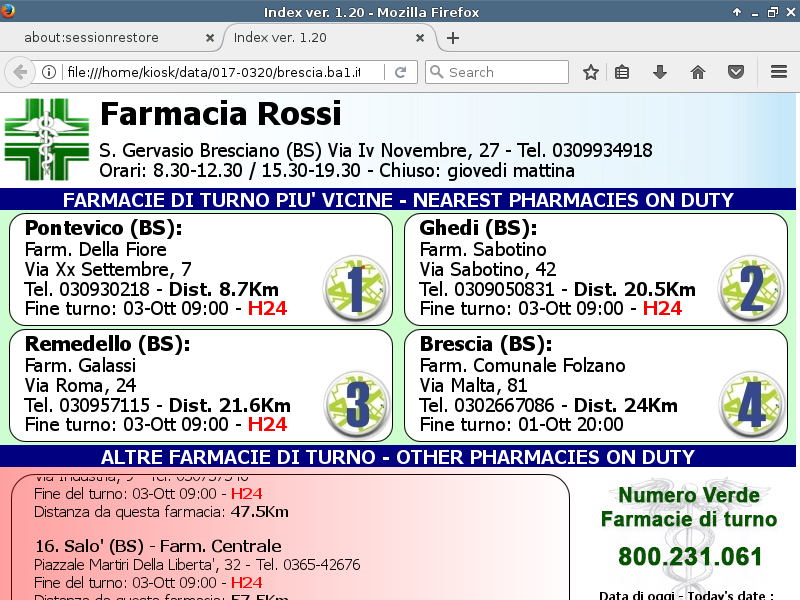Click the green pharmacy cross logo
Viewport: 800px width, 600px height.
click(x=46, y=139)
